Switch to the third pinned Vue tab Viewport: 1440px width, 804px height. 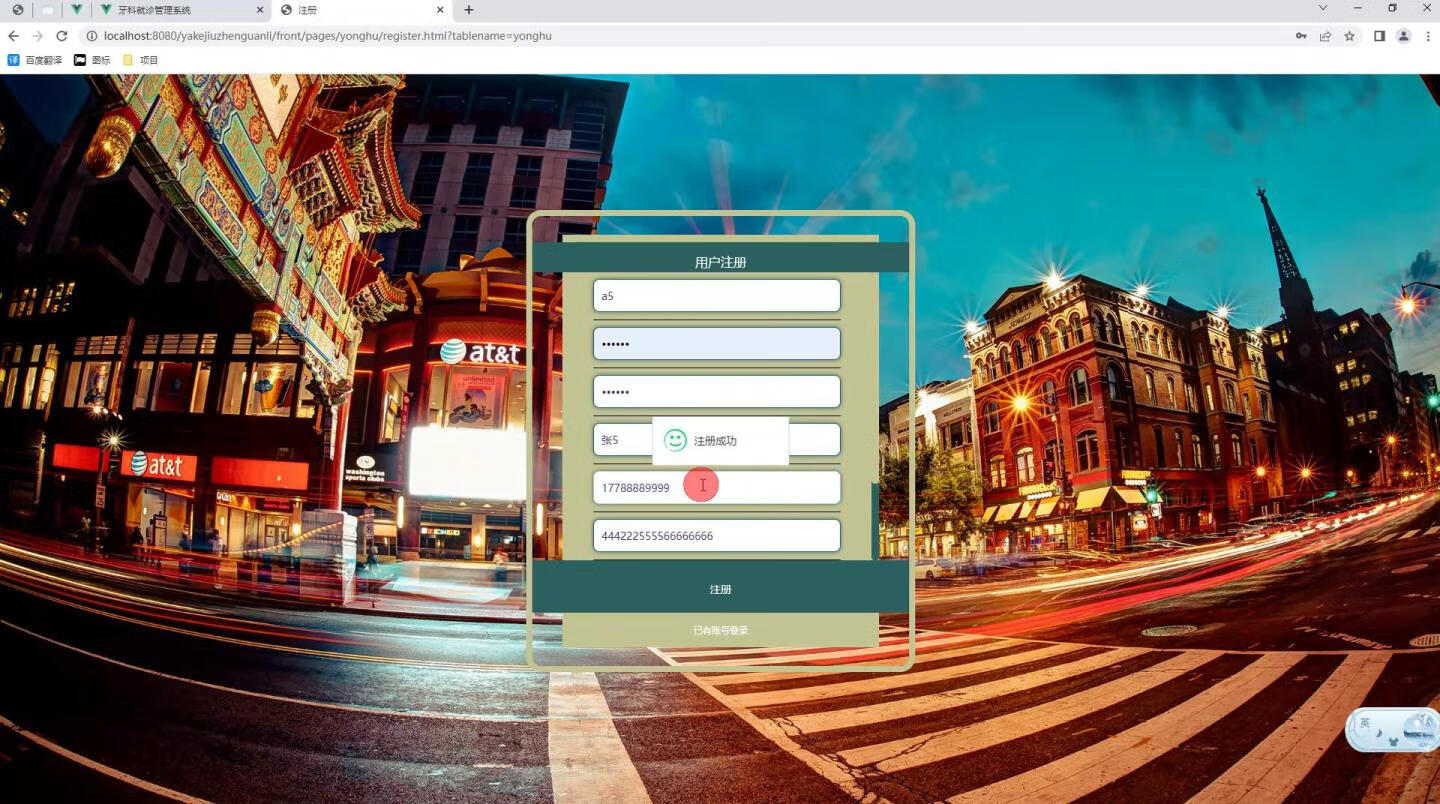77,10
